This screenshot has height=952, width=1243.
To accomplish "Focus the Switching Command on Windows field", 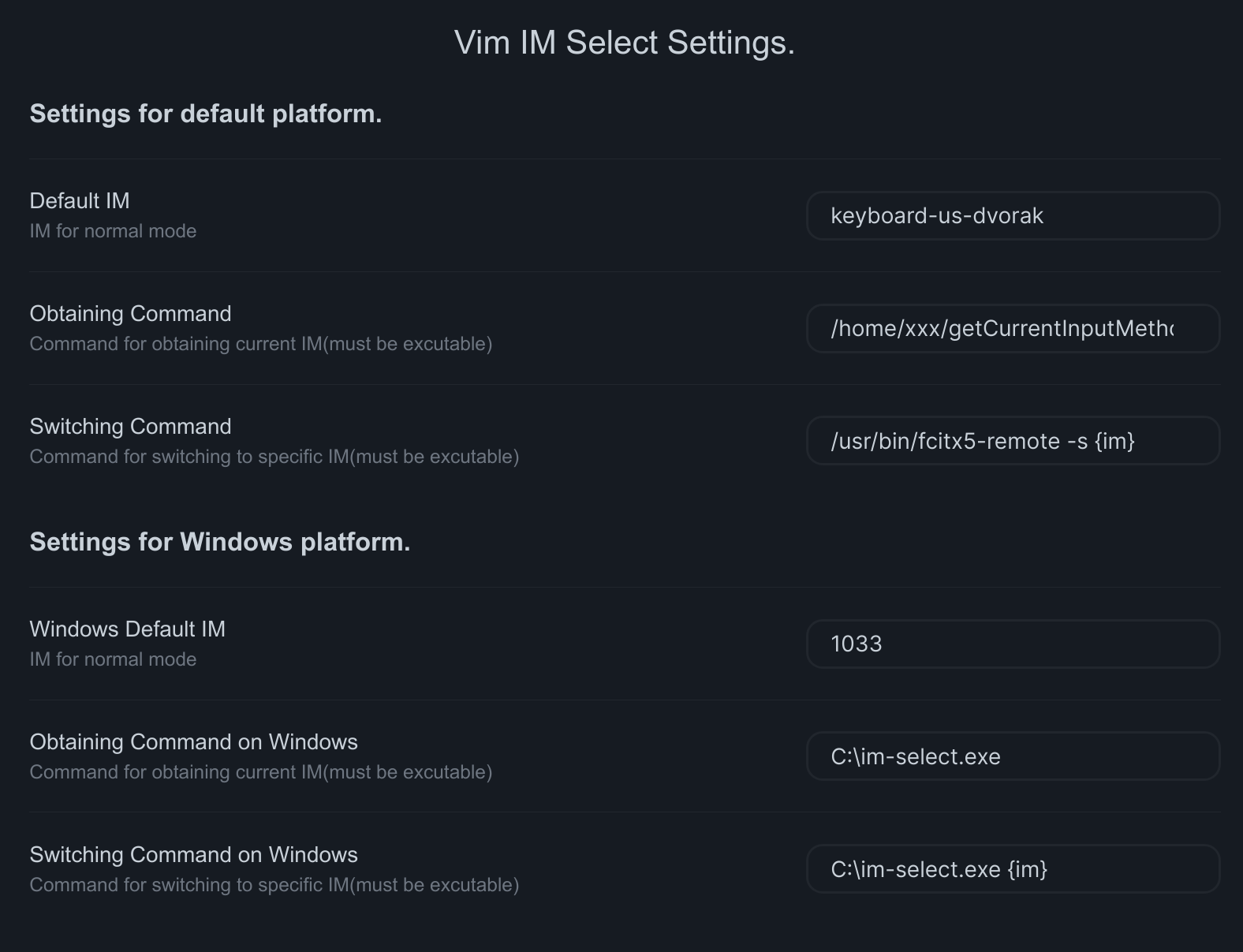I will [x=1013, y=869].
